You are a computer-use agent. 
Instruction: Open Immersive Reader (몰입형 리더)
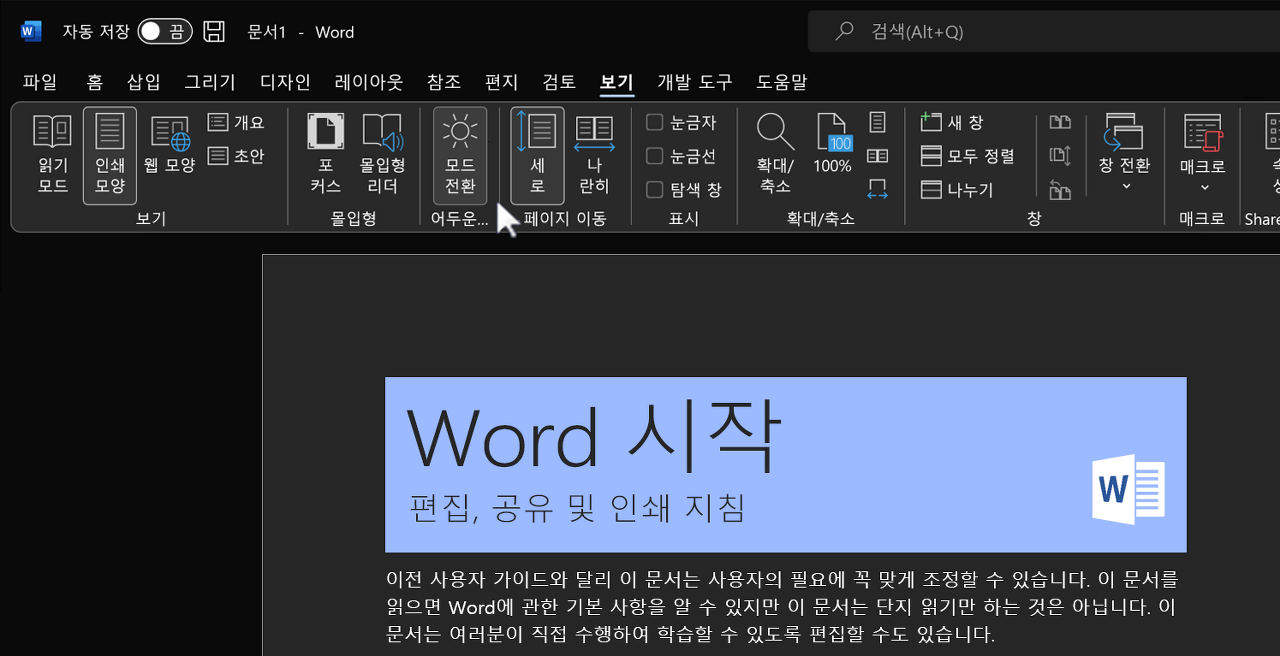(383, 155)
